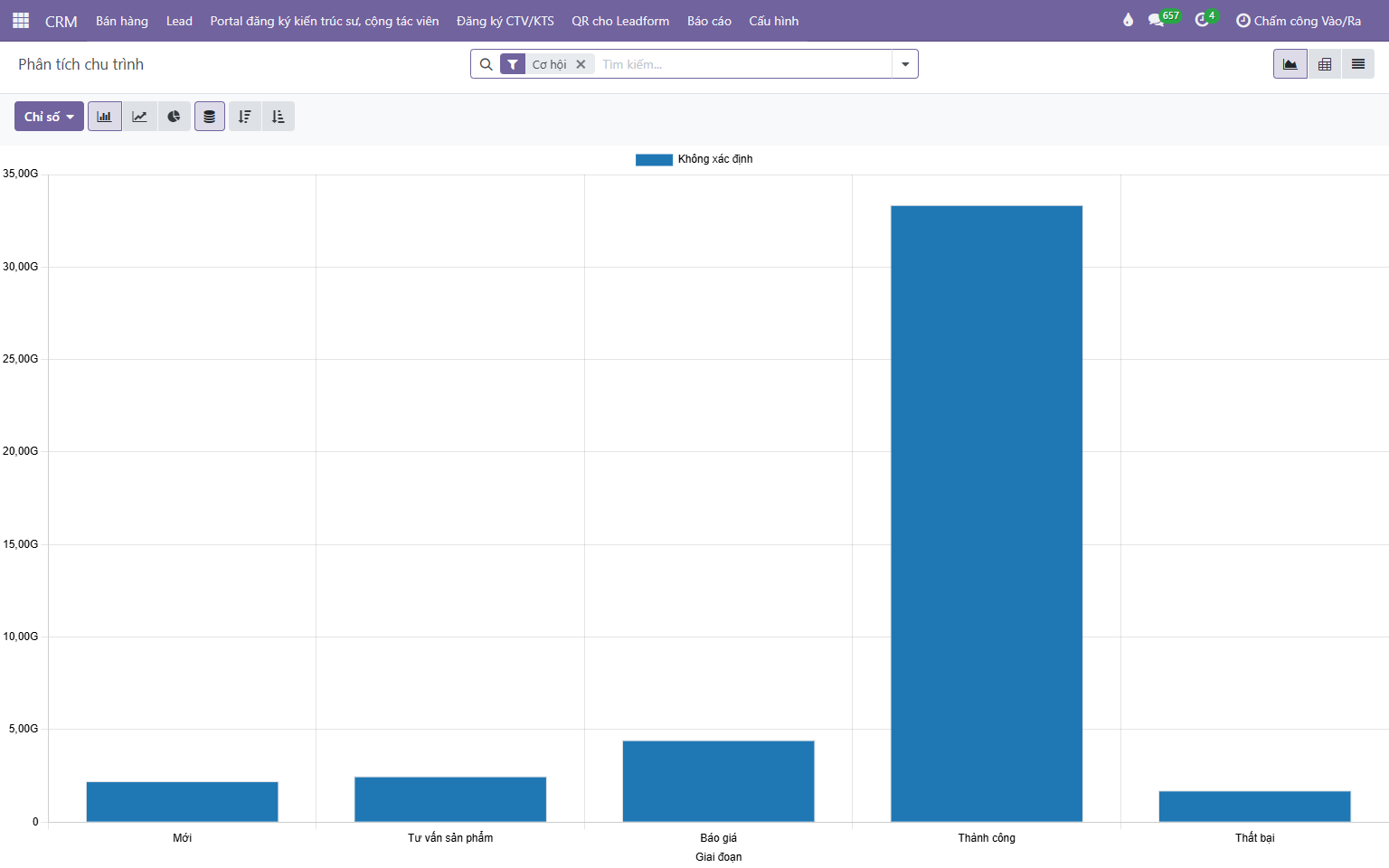This screenshot has height=868, width=1389.
Task: Switch to list view
Action: (x=1358, y=64)
